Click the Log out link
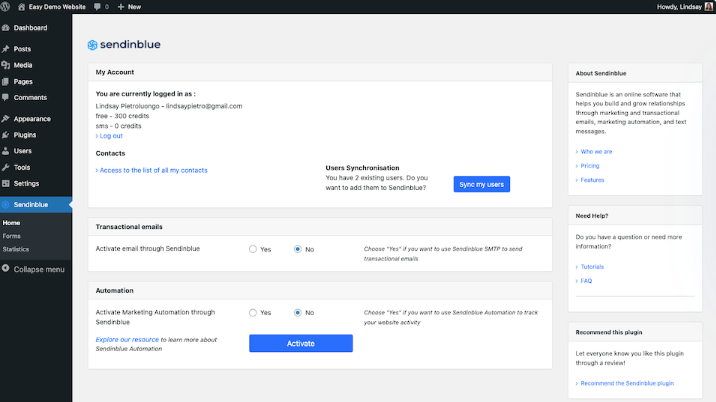Viewport: 716px width, 402px height. 109,136
